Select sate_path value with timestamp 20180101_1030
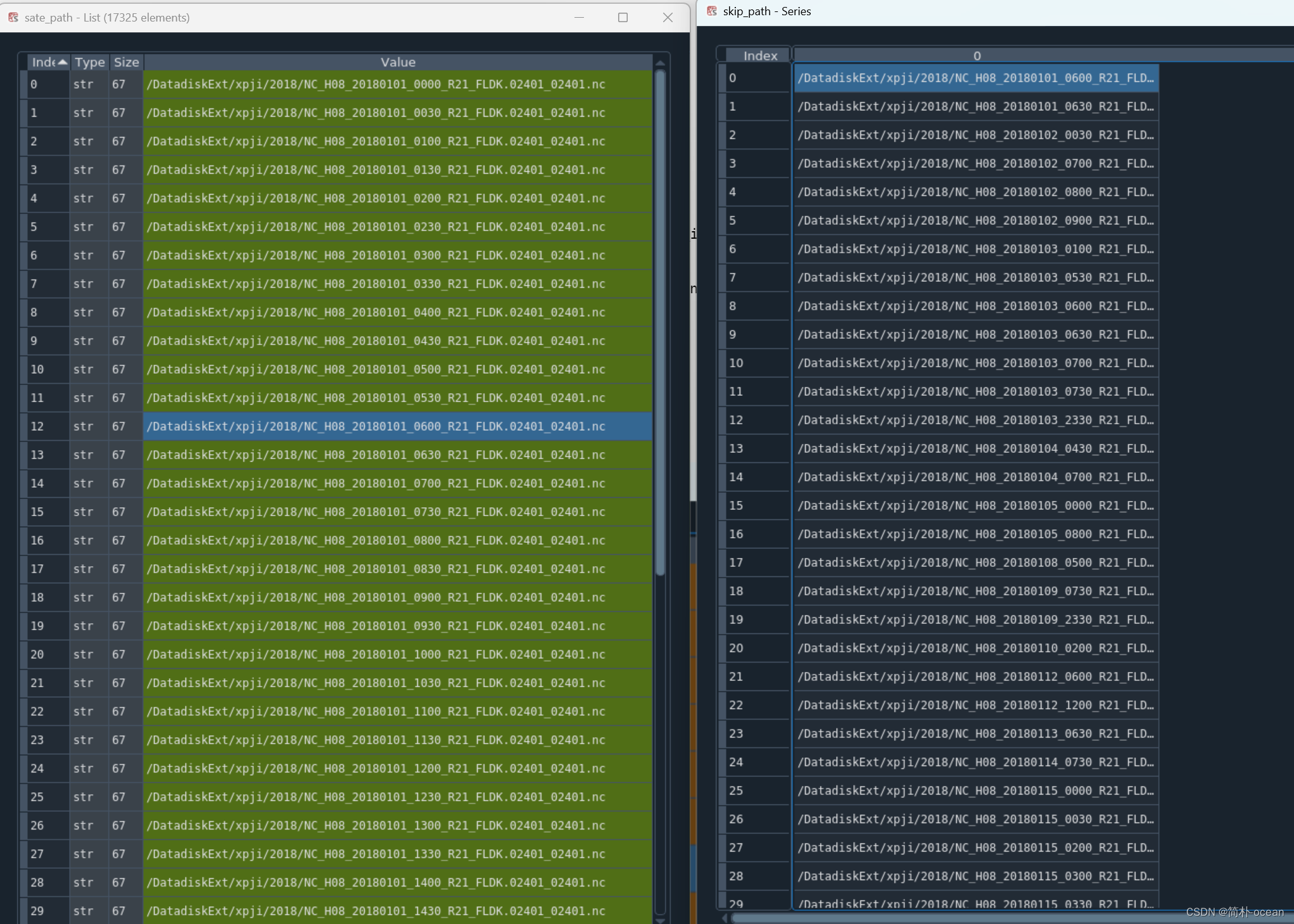This screenshot has width=1294, height=924. click(398, 683)
